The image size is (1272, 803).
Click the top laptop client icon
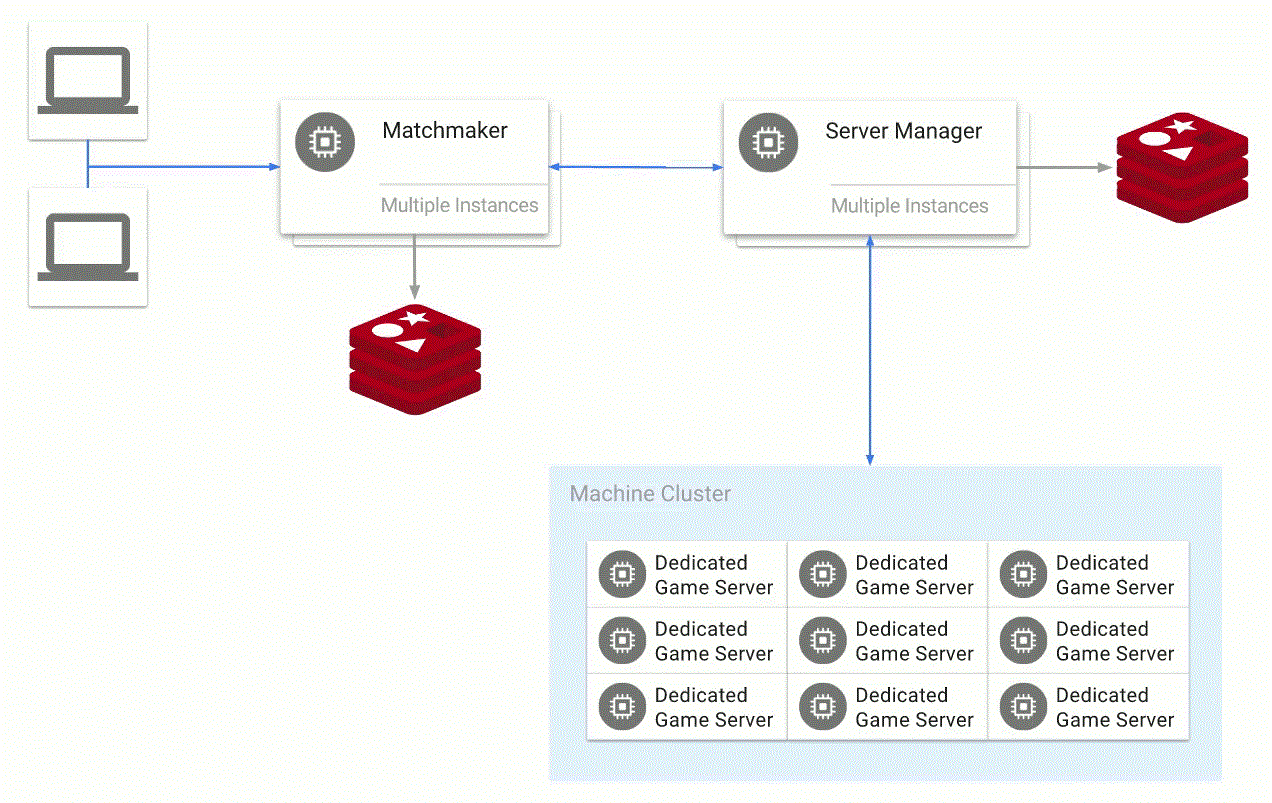tap(87, 78)
